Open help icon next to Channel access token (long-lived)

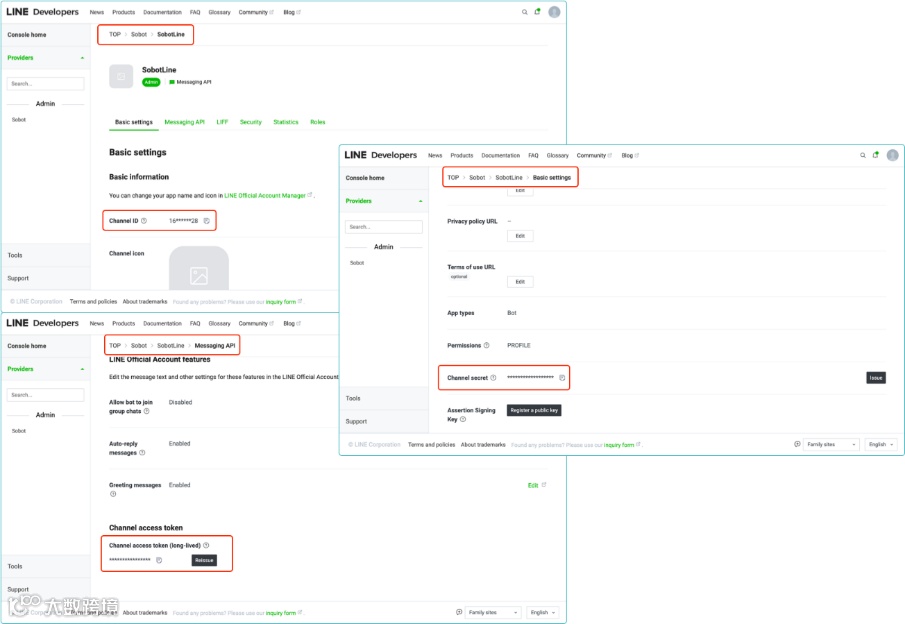click(206, 545)
